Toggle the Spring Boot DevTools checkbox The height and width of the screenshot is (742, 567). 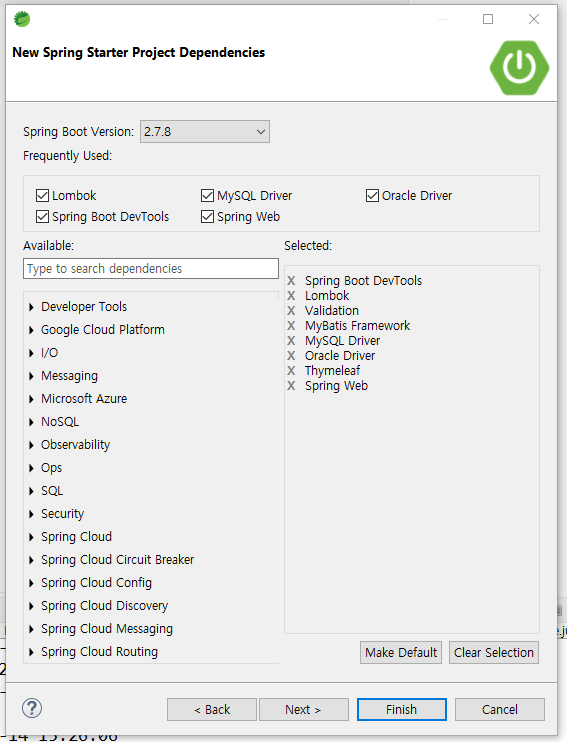point(43,217)
